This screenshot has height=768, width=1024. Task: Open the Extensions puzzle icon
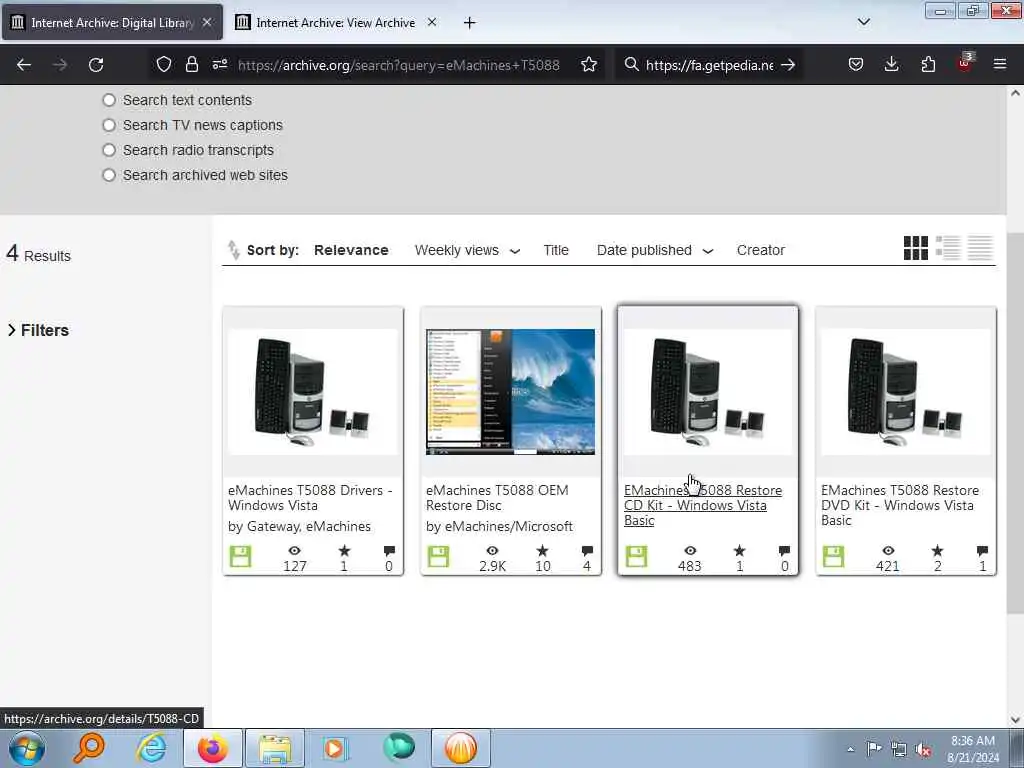pos(928,64)
